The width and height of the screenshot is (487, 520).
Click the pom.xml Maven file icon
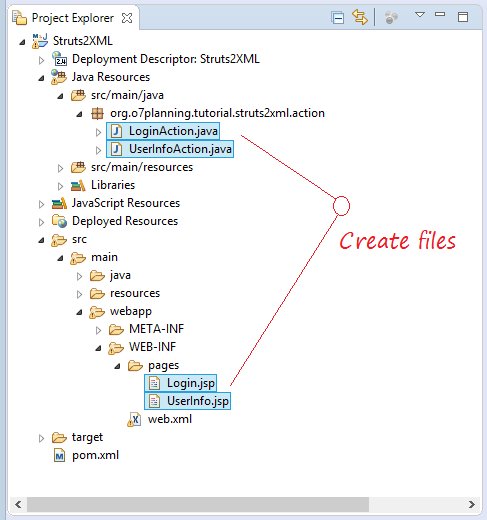59,455
